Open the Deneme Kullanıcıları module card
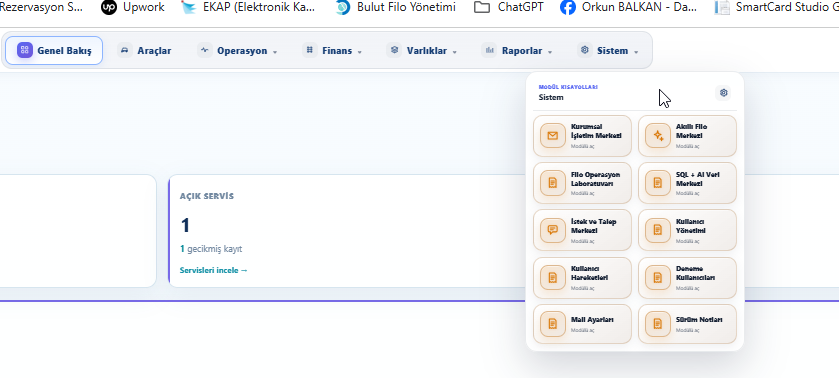Screen dimensions: 839x378 click(687, 278)
